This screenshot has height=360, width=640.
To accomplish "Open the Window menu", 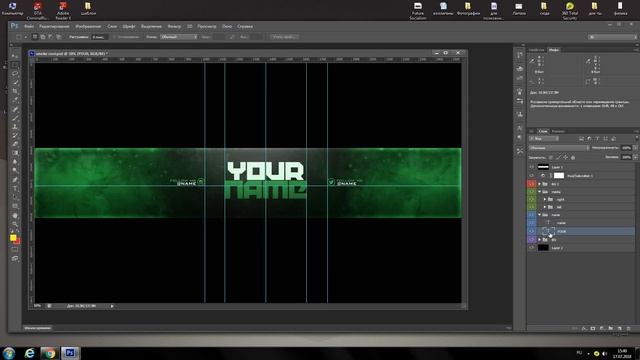I will pos(227,26).
